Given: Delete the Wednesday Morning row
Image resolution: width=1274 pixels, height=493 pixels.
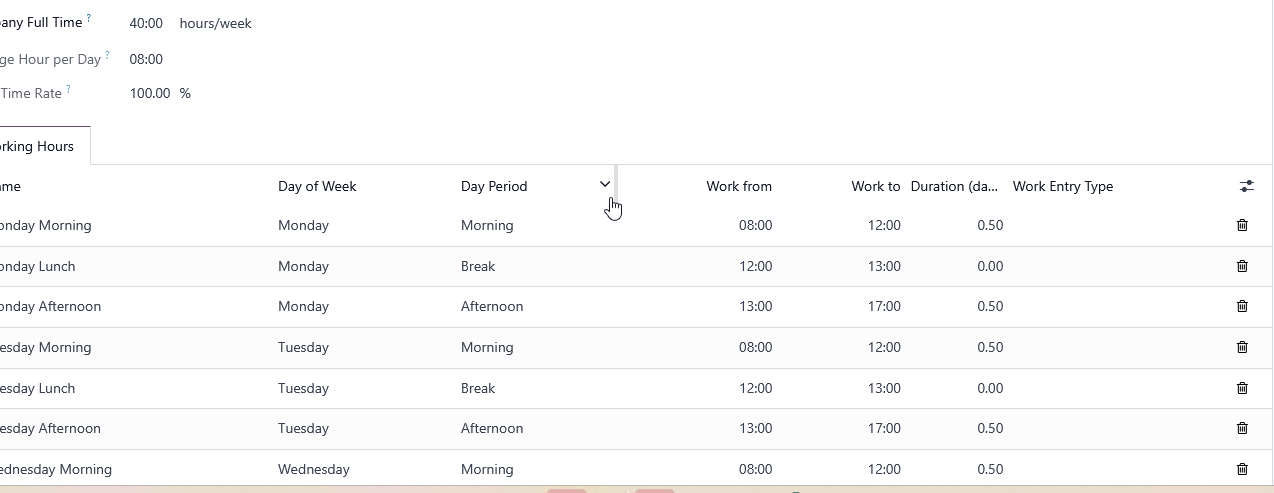Looking at the screenshot, I should [x=1242, y=469].
